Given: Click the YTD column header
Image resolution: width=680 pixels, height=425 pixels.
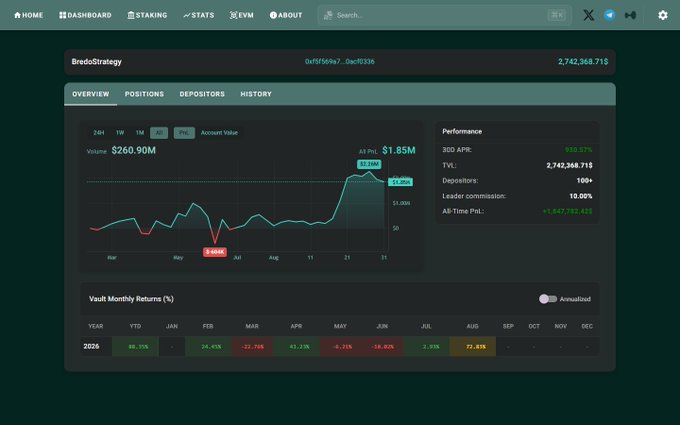Looking at the screenshot, I should (135, 326).
